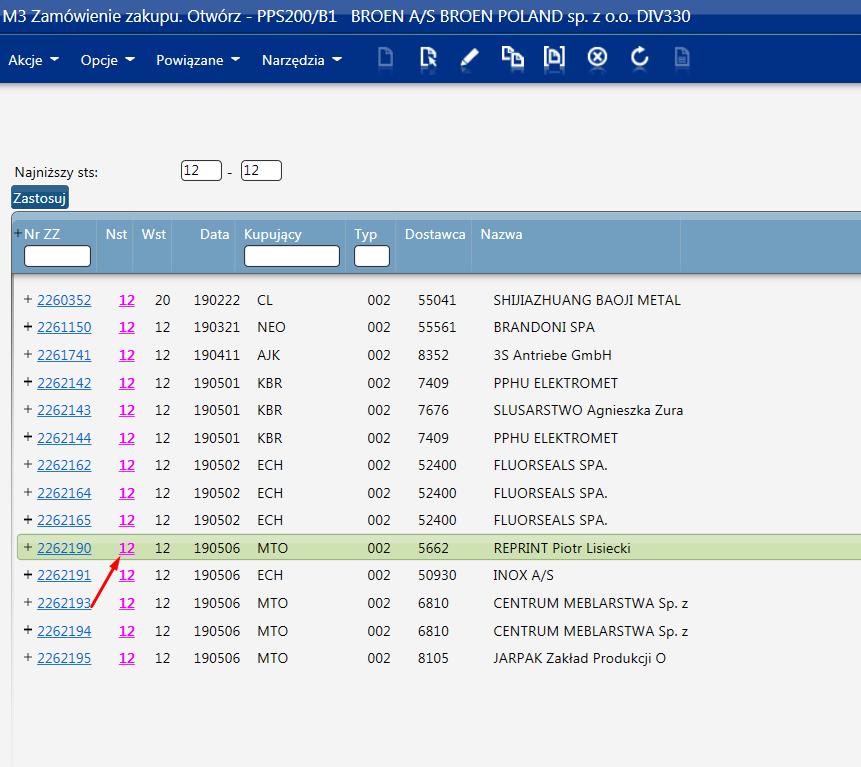This screenshot has width=861, height=767.
Task: Select INOX A/S cell
Action: coord(523,575)
